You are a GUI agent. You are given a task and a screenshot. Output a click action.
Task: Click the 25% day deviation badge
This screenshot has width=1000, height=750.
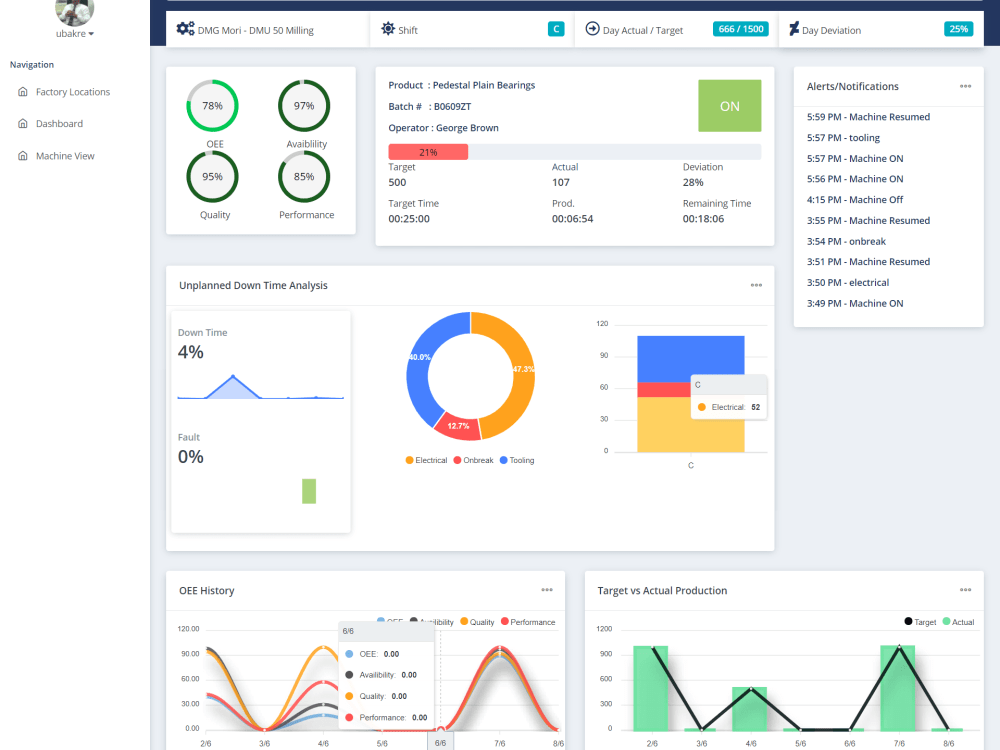[959, 29]
